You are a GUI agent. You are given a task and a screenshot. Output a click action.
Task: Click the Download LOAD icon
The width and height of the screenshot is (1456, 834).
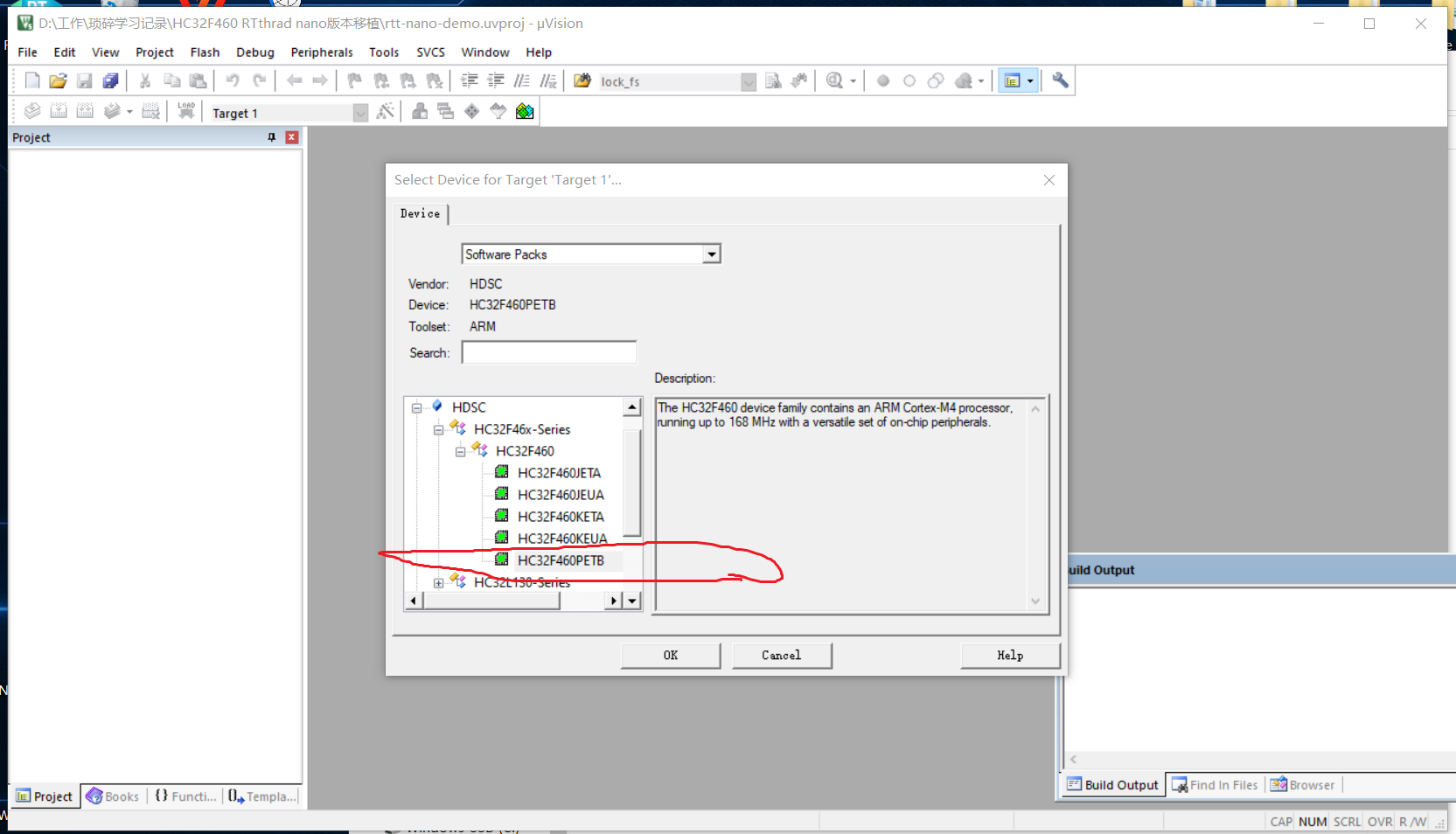[x=186, y=112]
